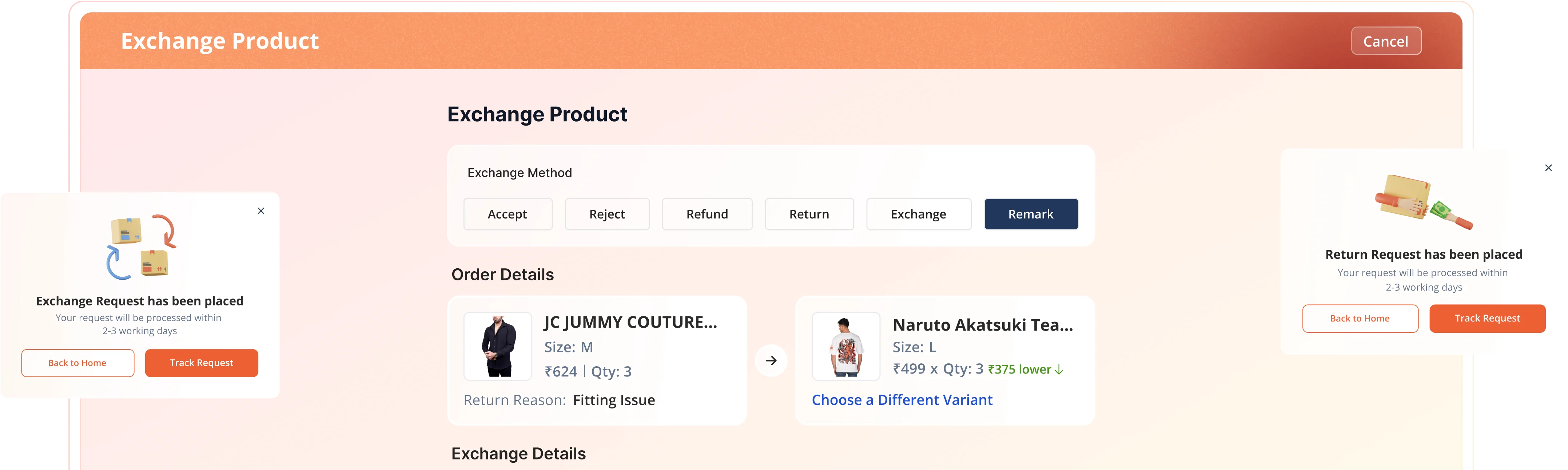Open the Naruto Akatsuki tee thumbnail
Viewport: 1568px width, 470px height.
[x=845, y=347]
